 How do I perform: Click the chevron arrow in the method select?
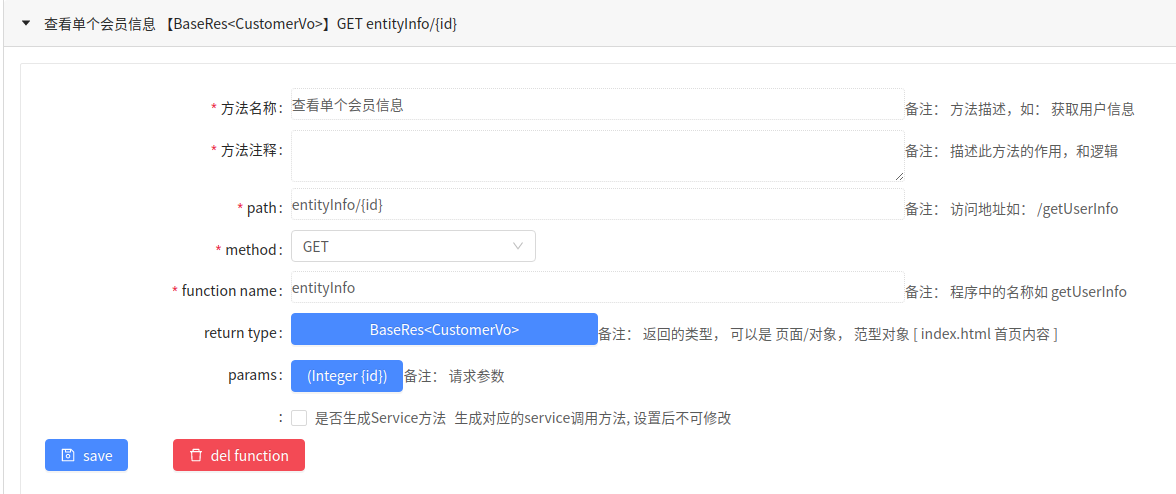(518, 246)
